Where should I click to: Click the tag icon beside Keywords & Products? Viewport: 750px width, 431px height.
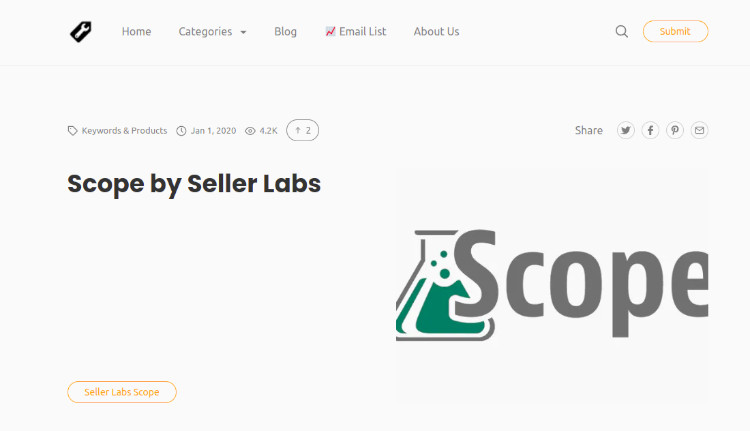(72, 131)
